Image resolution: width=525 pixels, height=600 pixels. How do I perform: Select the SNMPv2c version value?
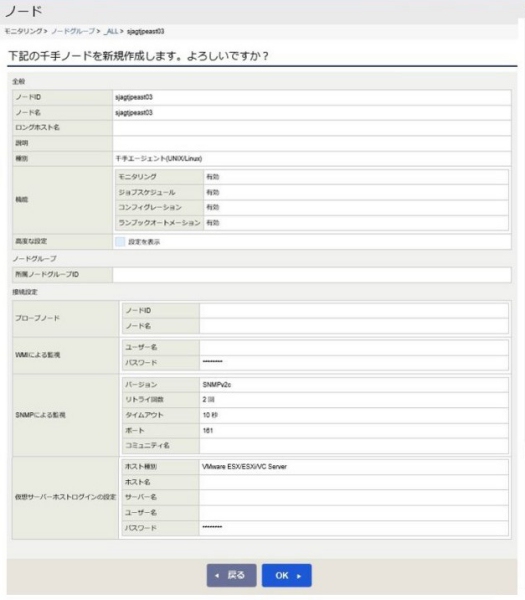[x=217, y=385]
